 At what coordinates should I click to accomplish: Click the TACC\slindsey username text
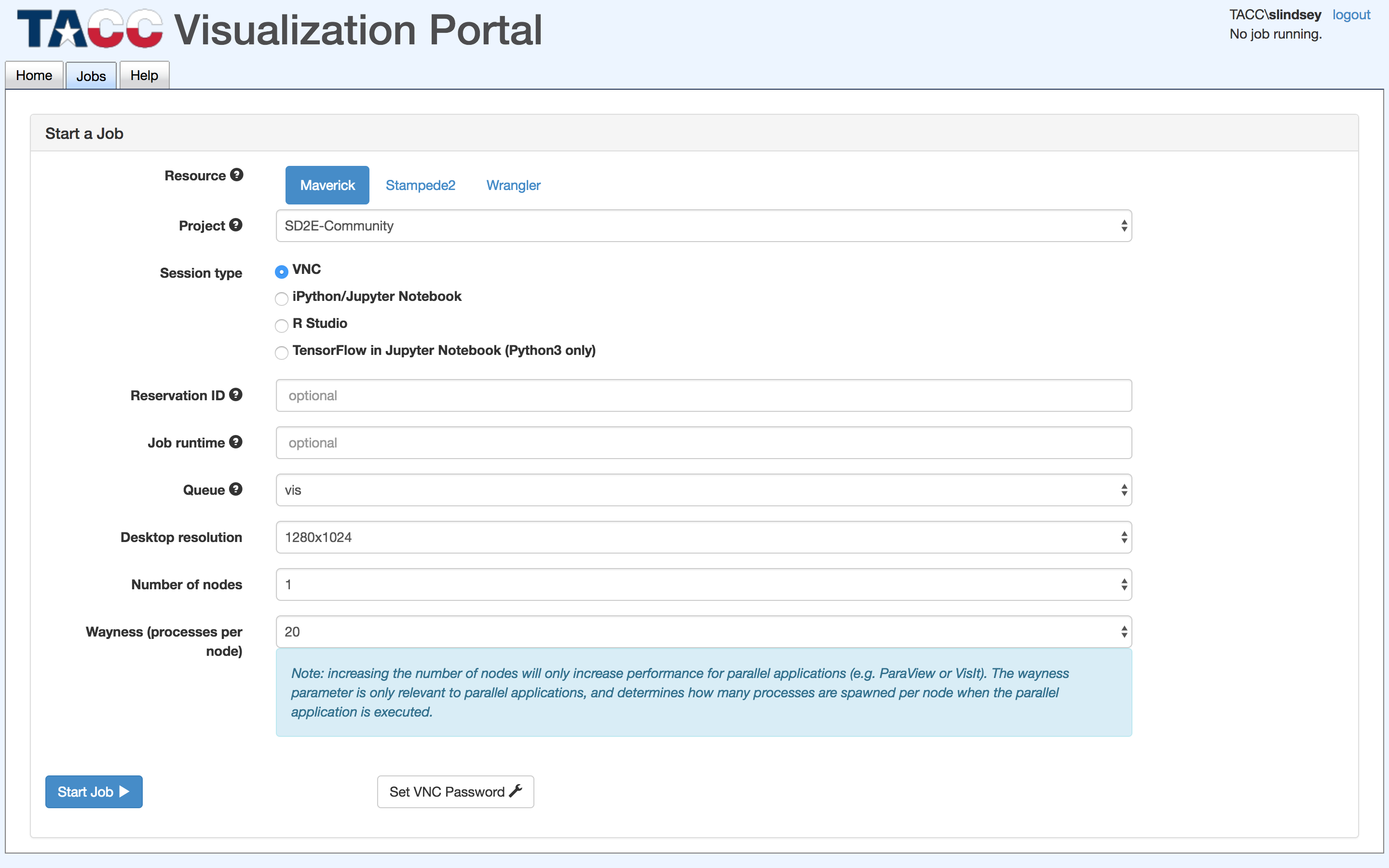[x=1275, y=15]
